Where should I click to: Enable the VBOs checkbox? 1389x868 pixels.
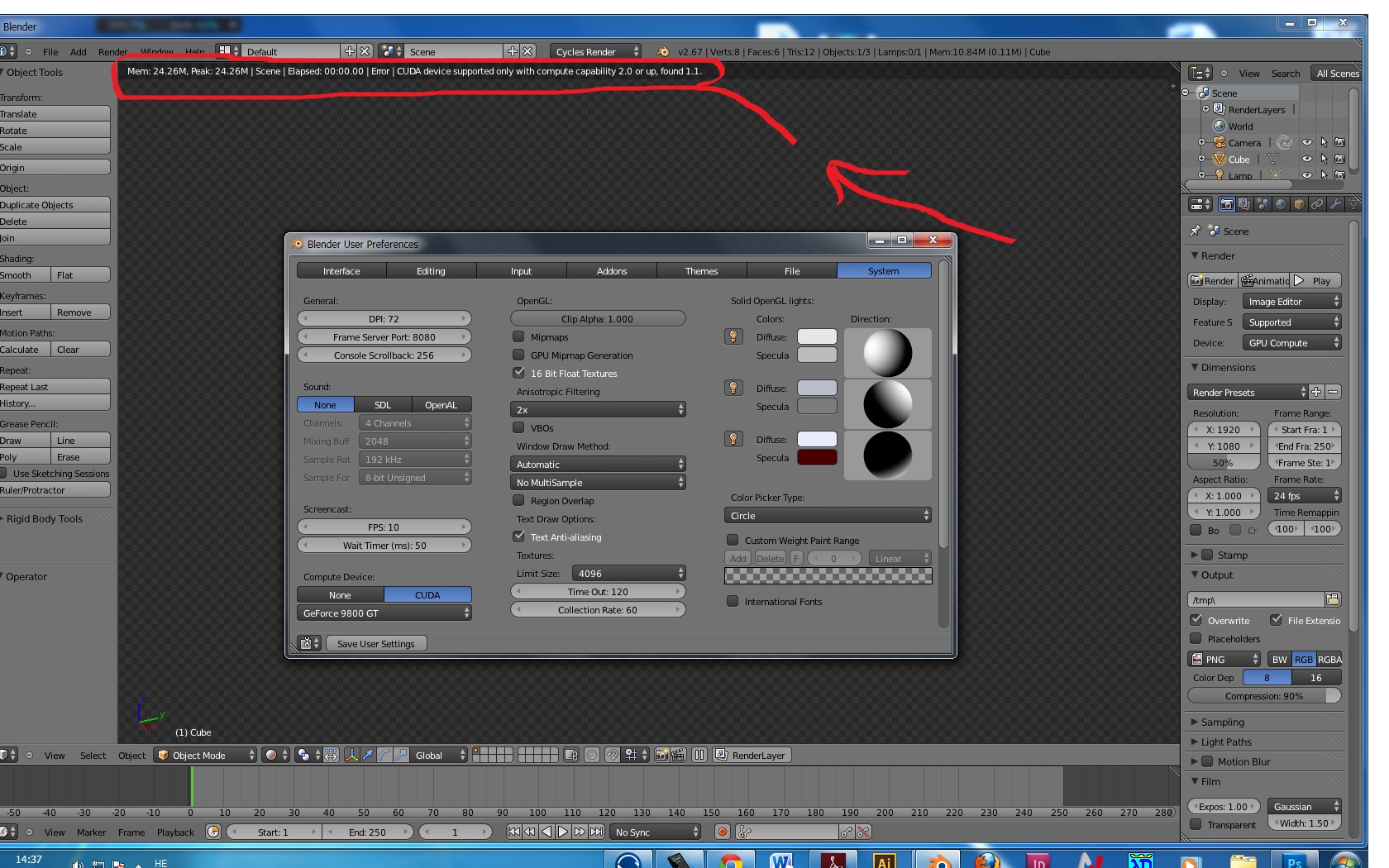coord(518,427)
